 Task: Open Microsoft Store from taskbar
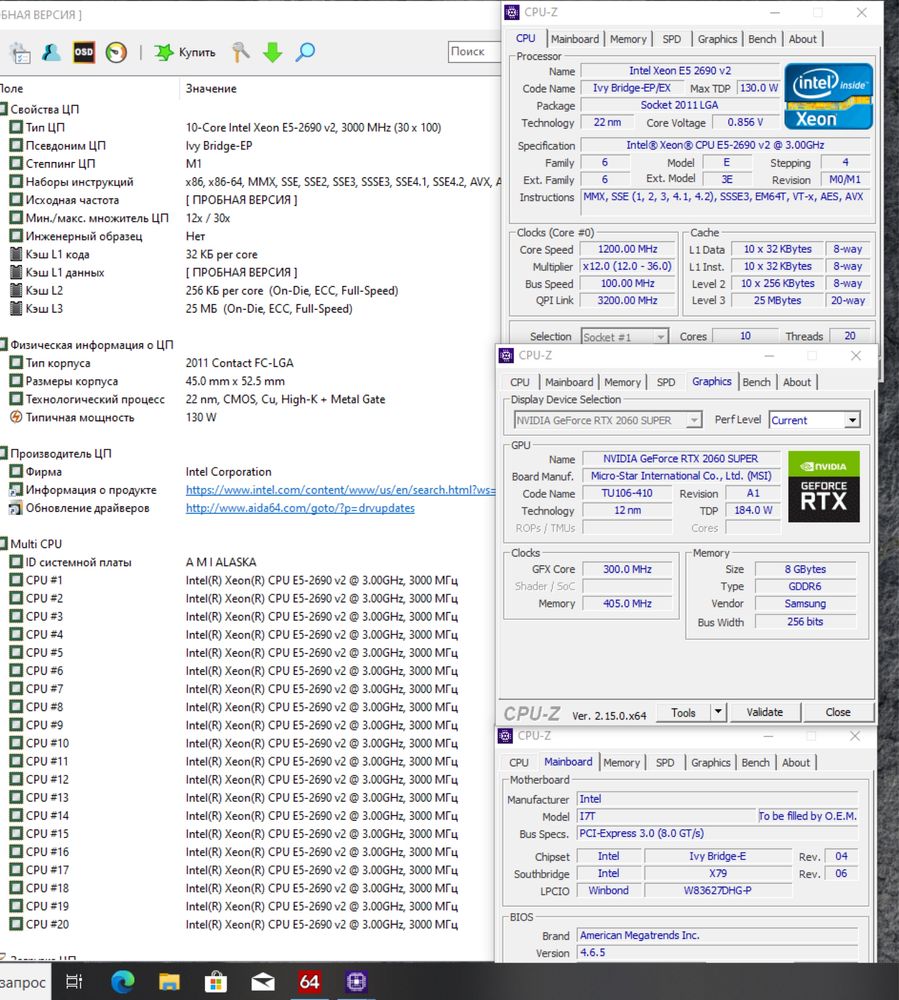point(216,982)
